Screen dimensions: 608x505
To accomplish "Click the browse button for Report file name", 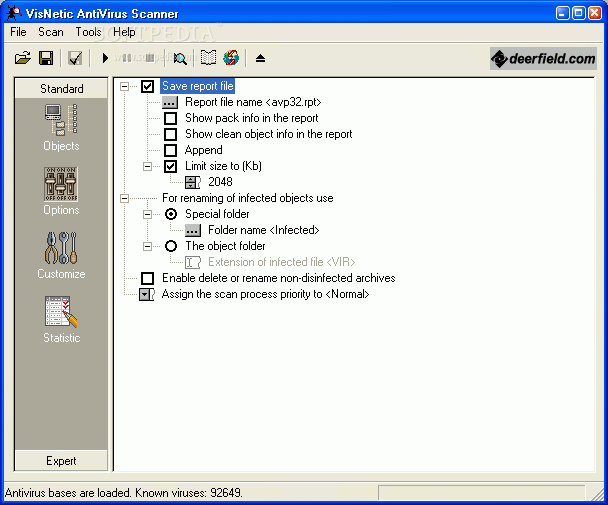I will [x=170, y=102].
